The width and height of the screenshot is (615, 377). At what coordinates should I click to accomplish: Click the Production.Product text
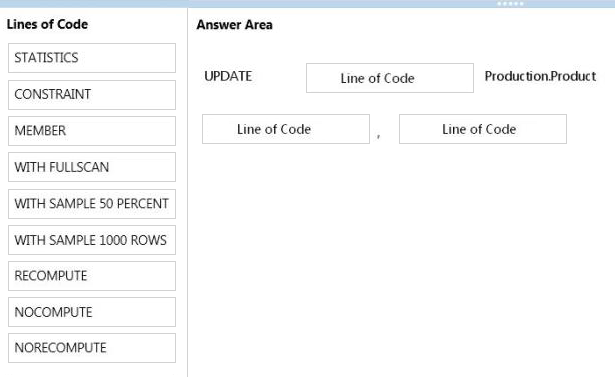[x=540, y=76]
